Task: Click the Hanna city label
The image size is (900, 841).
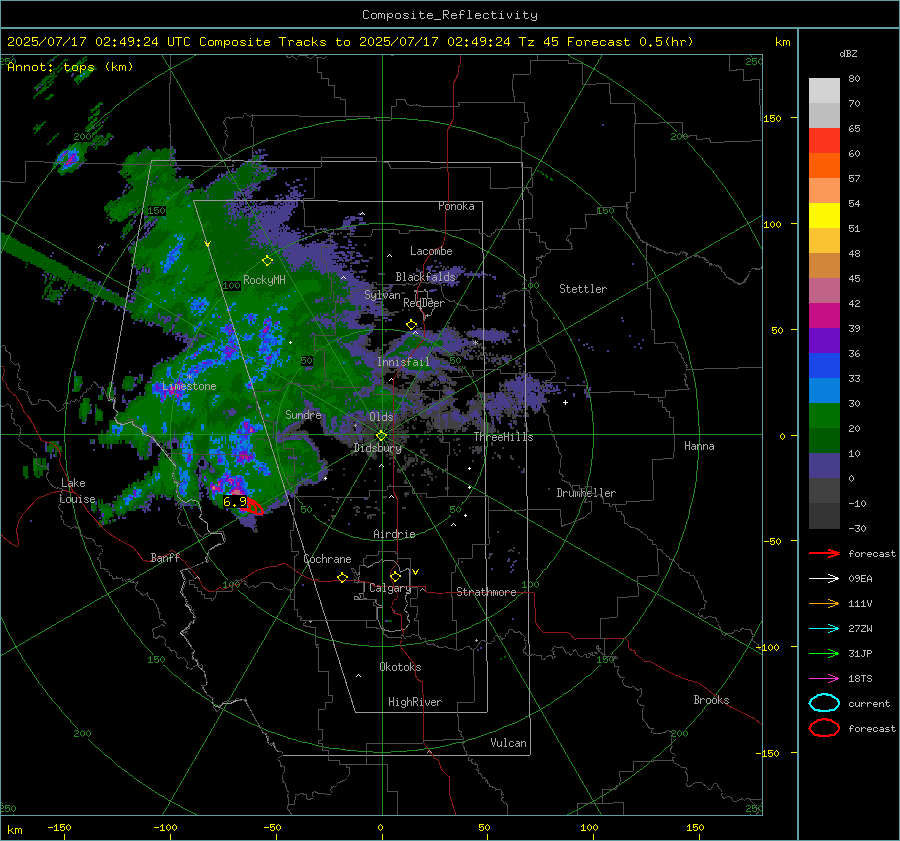Action: pyautogui.click(x=699, y=446)
